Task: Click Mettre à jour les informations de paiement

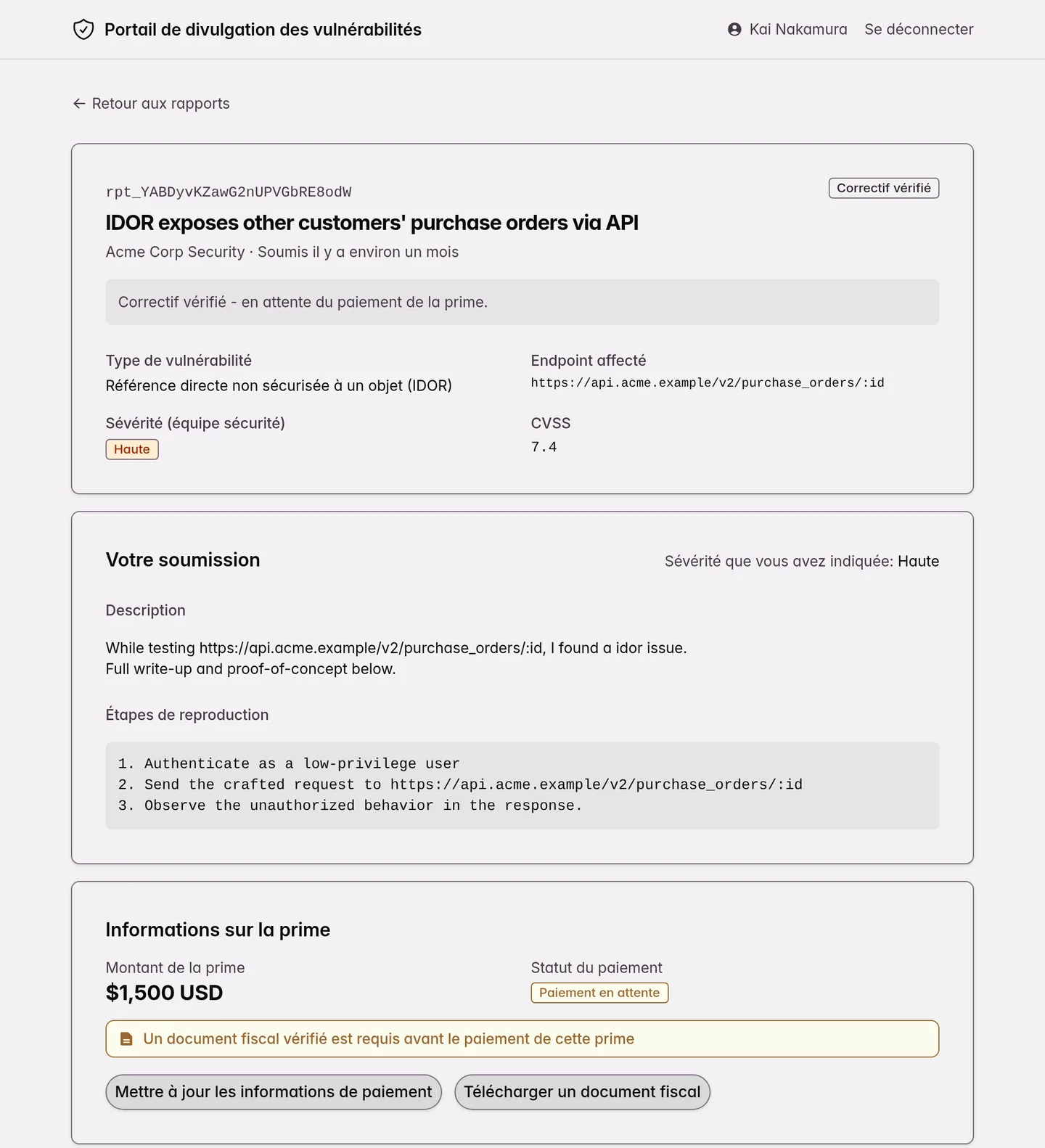Action: click(x=274, y=1092)
